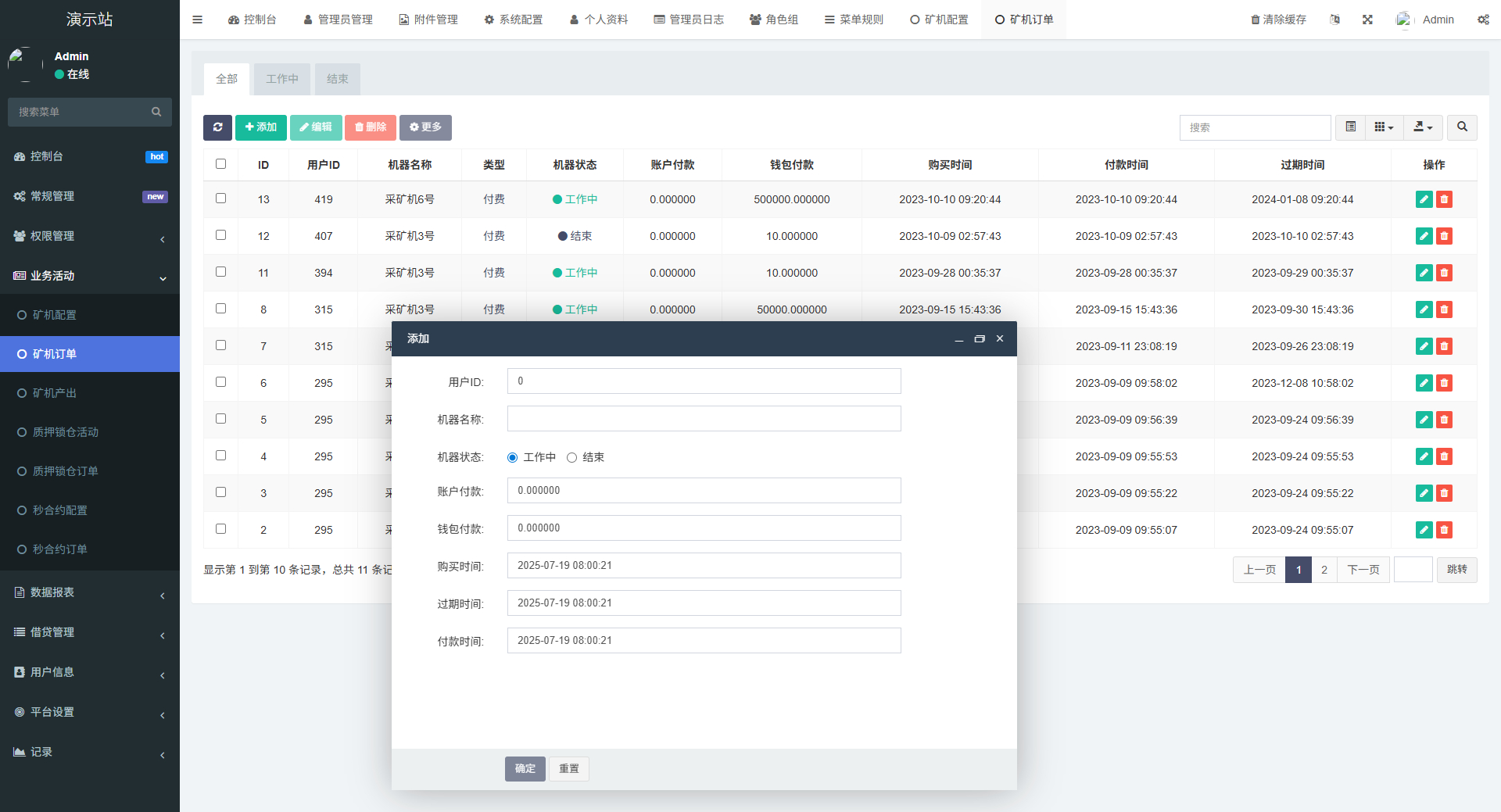
Task: Open 管理员日志 from the top menu
Action: point(689,19)
